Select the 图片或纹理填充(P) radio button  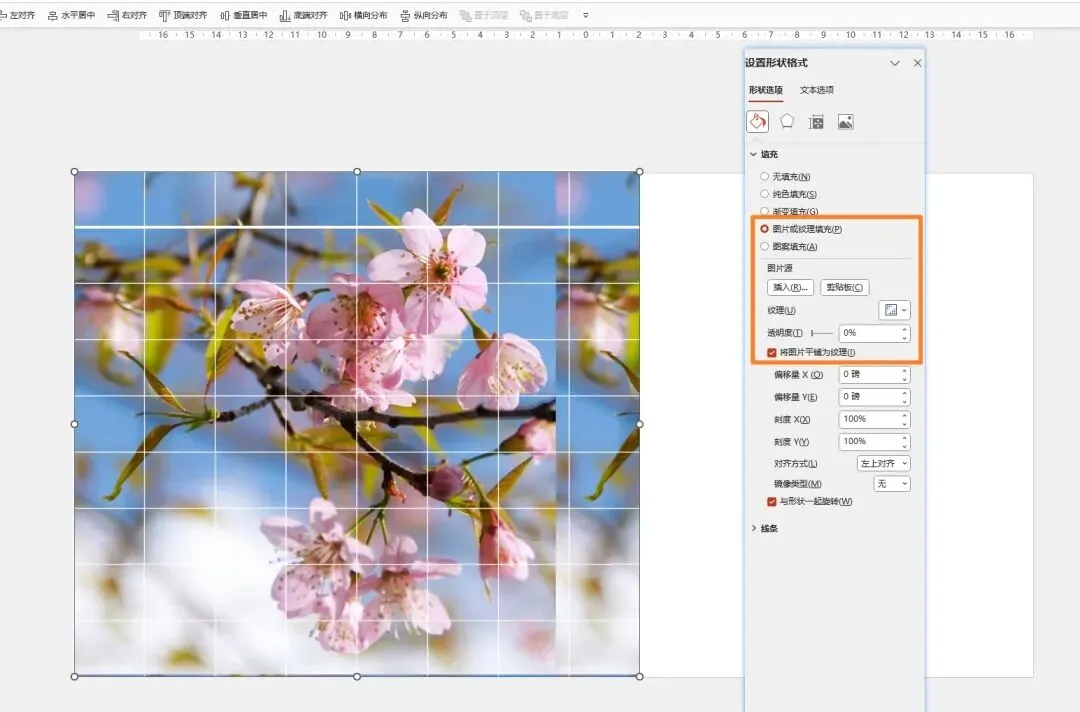tap(765, 229)
